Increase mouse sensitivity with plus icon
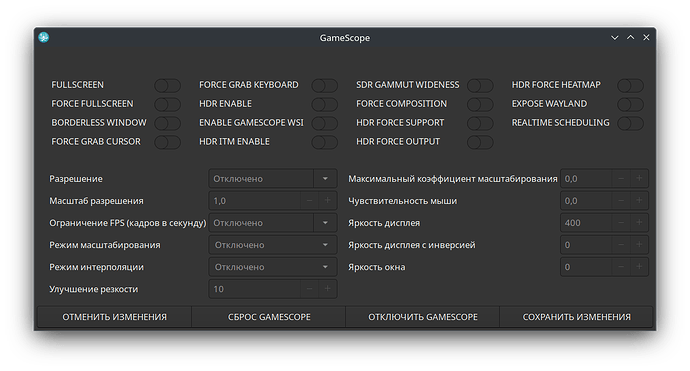 [639, 201]
